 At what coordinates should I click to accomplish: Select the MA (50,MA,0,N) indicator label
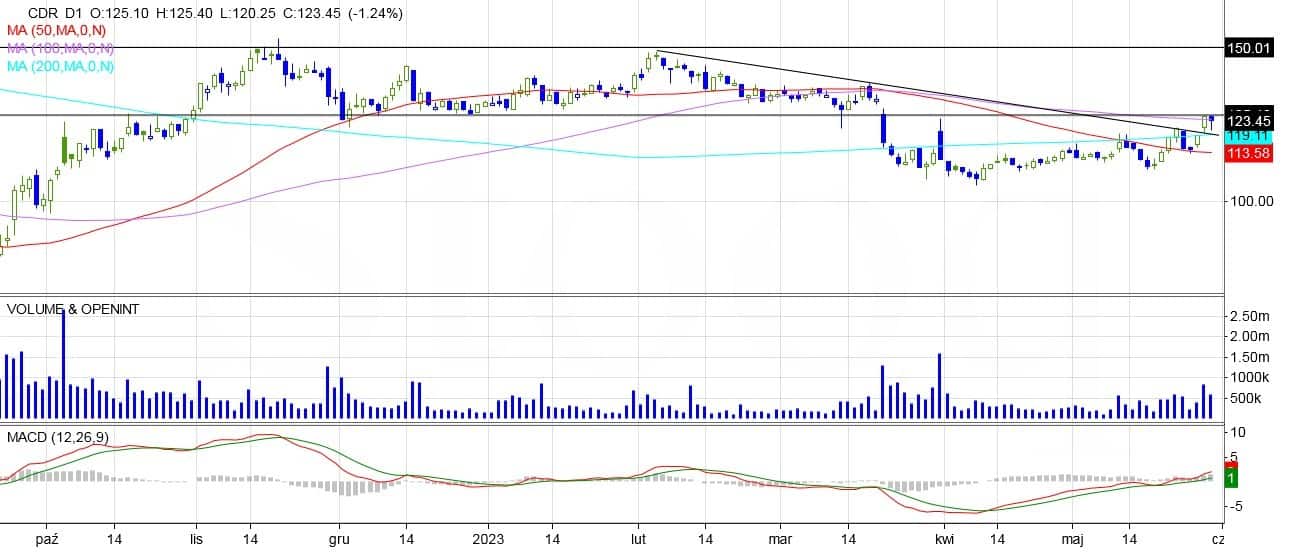click(x=56, y=31)
